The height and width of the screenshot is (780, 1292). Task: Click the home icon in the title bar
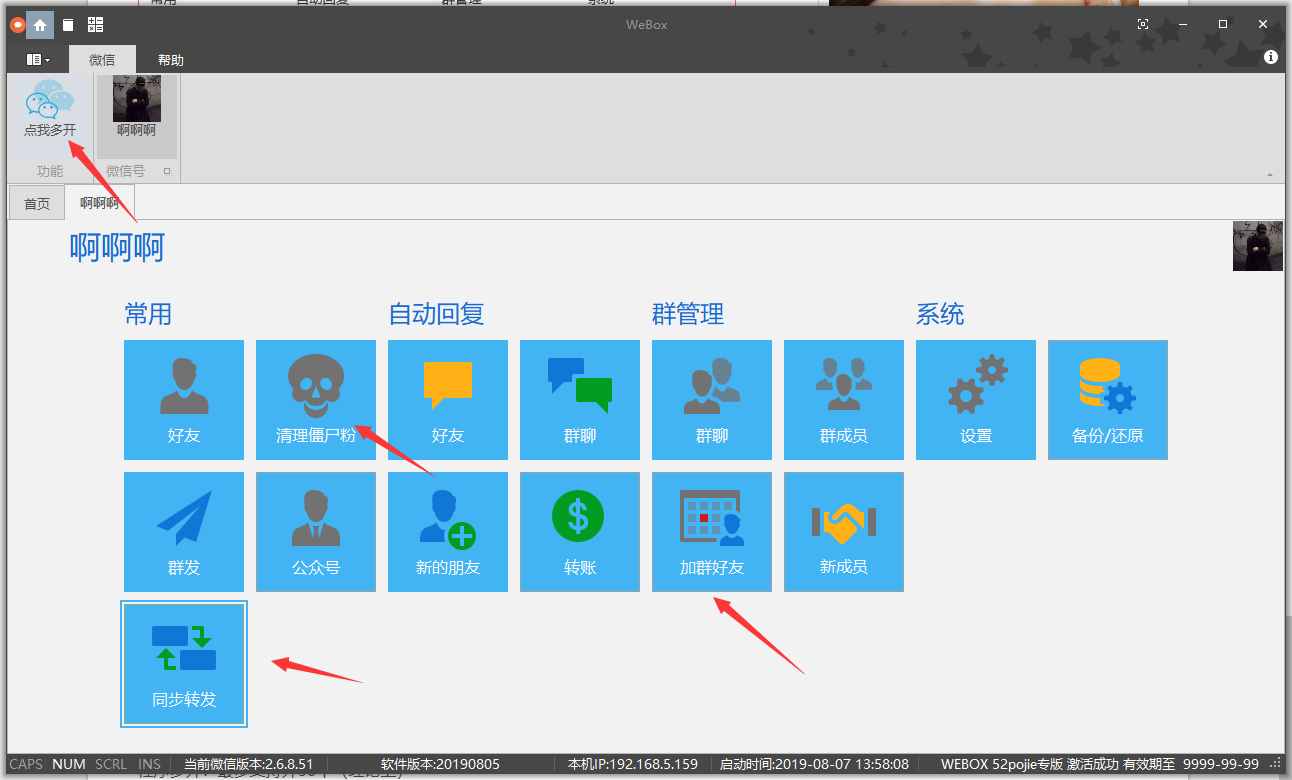pos(40,25)
